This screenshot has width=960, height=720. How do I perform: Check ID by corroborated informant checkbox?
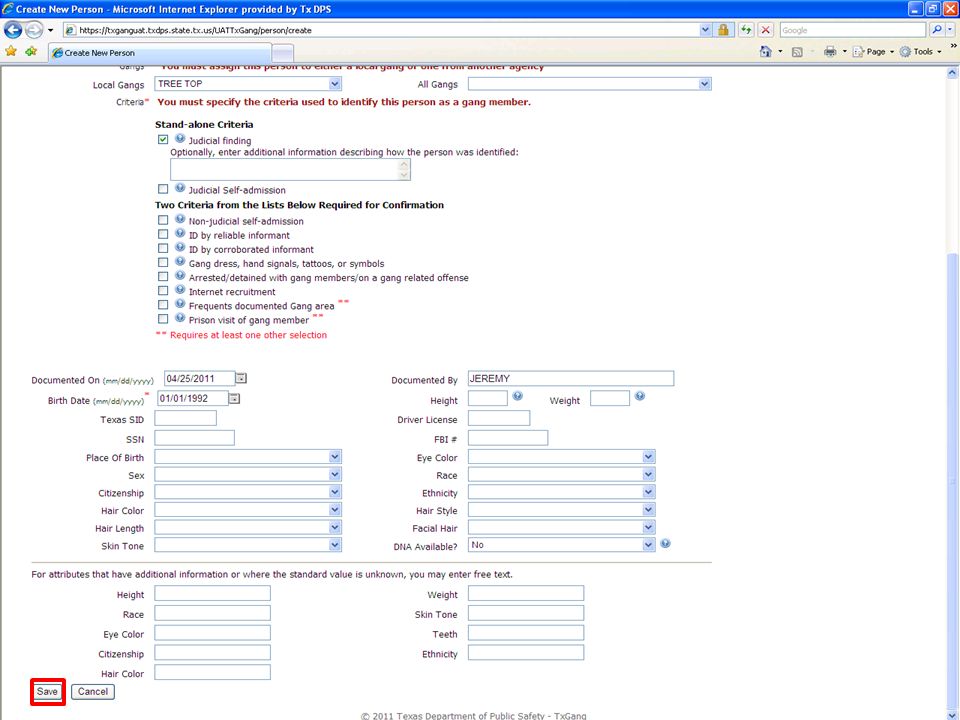pyautogui.click(x=163, y=249)
